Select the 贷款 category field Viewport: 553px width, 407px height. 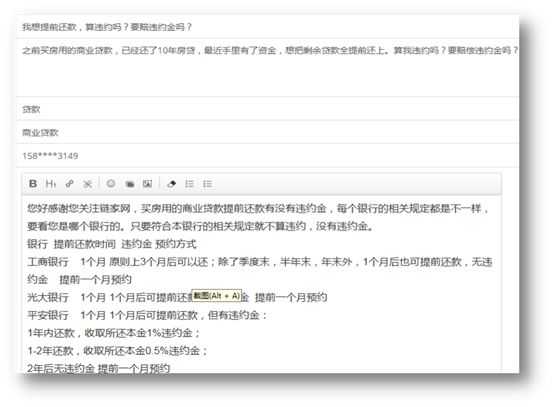[266, 109]
